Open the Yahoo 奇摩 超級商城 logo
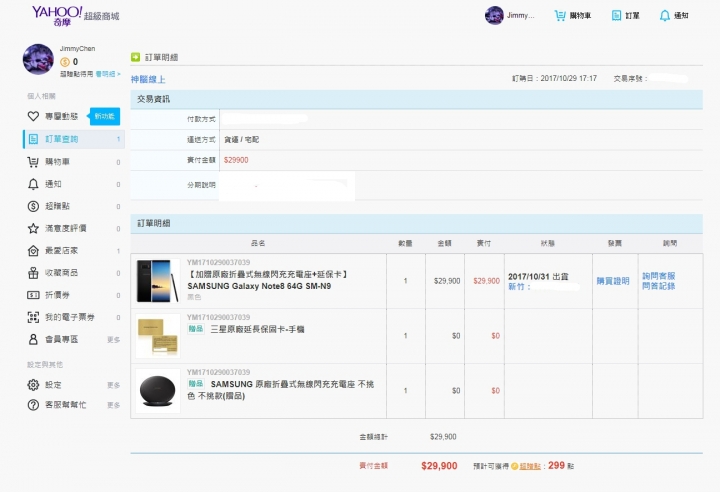Screen dimensions: 720x492 [75, 16]
